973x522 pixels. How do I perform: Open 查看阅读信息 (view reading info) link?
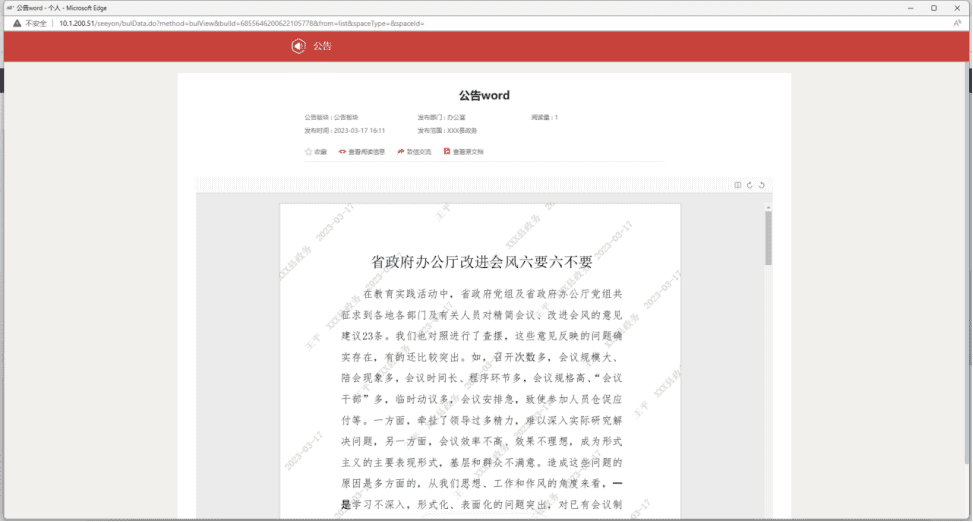click(x=362, y=151)
